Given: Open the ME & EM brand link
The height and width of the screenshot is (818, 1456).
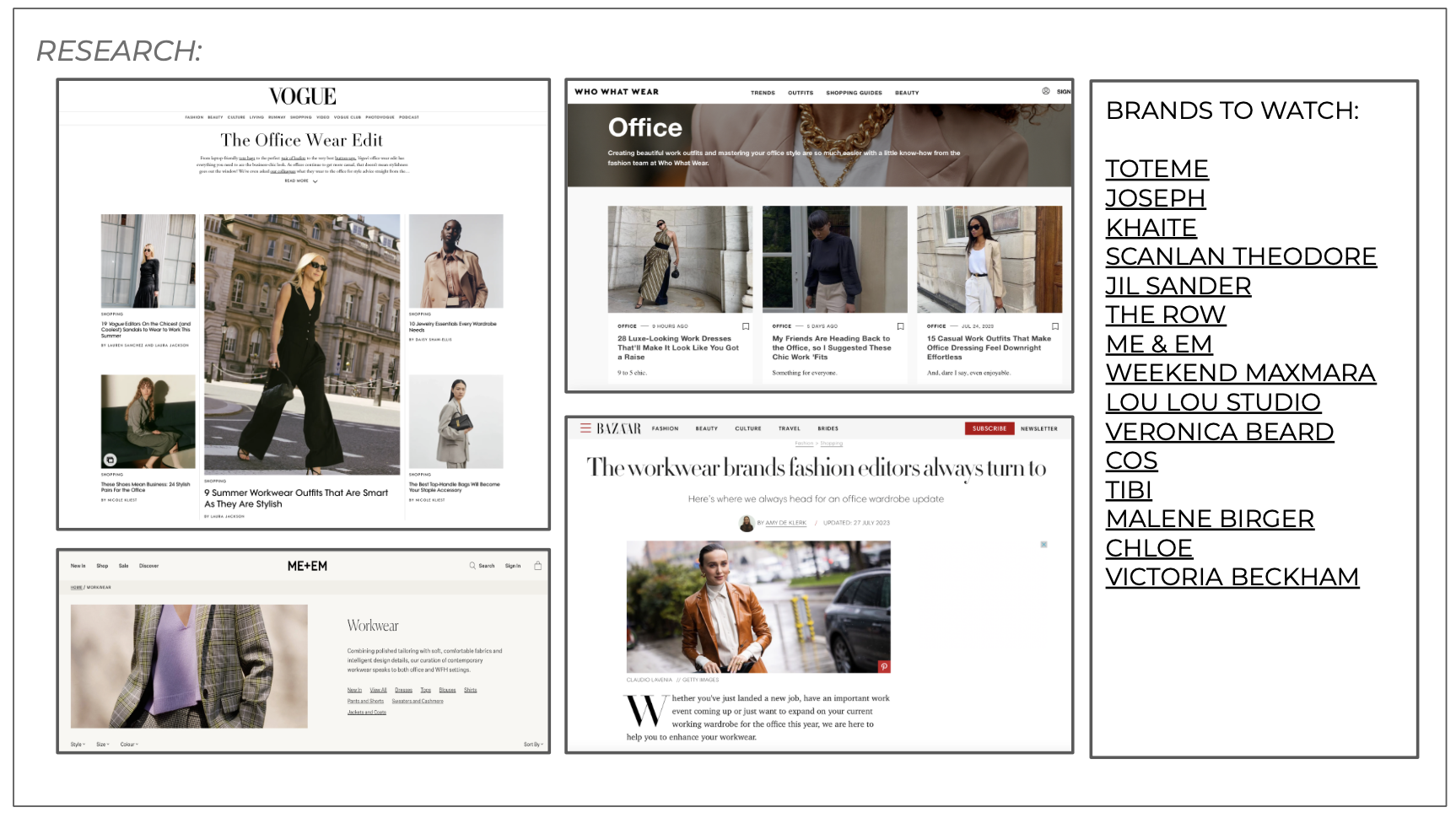Looking at the screenshot, I should tap(1158, 344).
